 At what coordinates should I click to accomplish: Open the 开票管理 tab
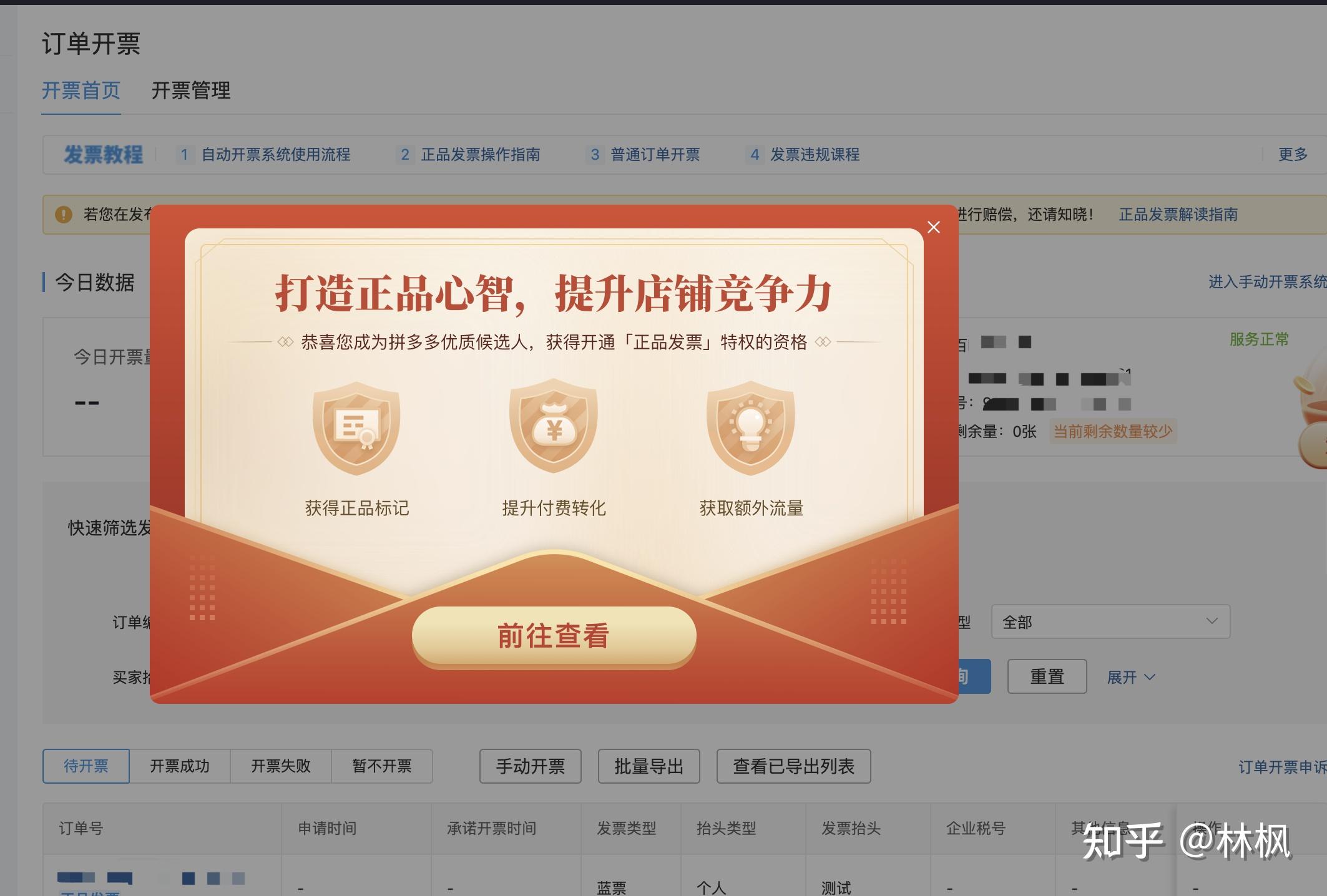[191, 90]
